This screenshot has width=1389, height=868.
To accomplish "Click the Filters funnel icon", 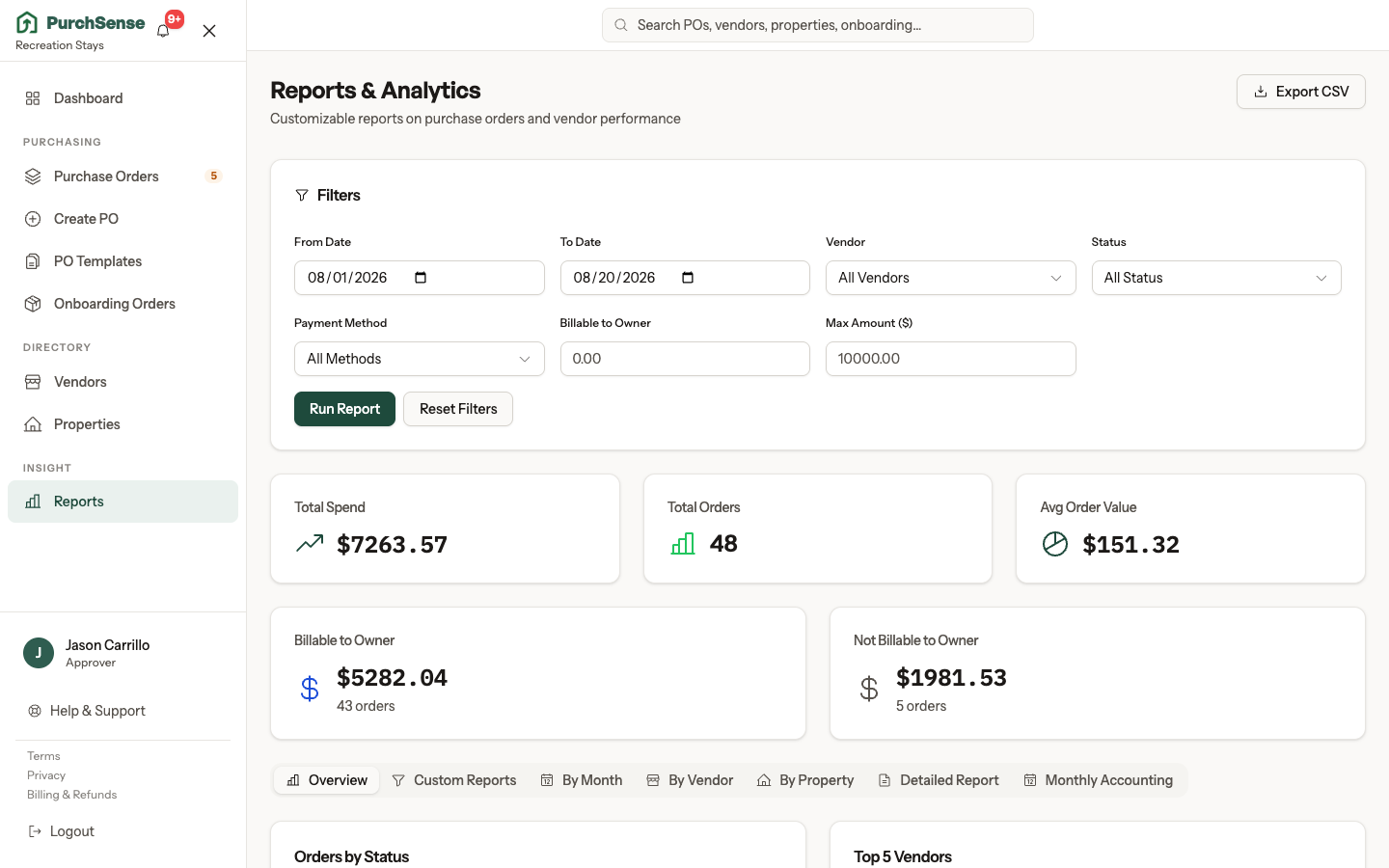I will pos(302,195).
